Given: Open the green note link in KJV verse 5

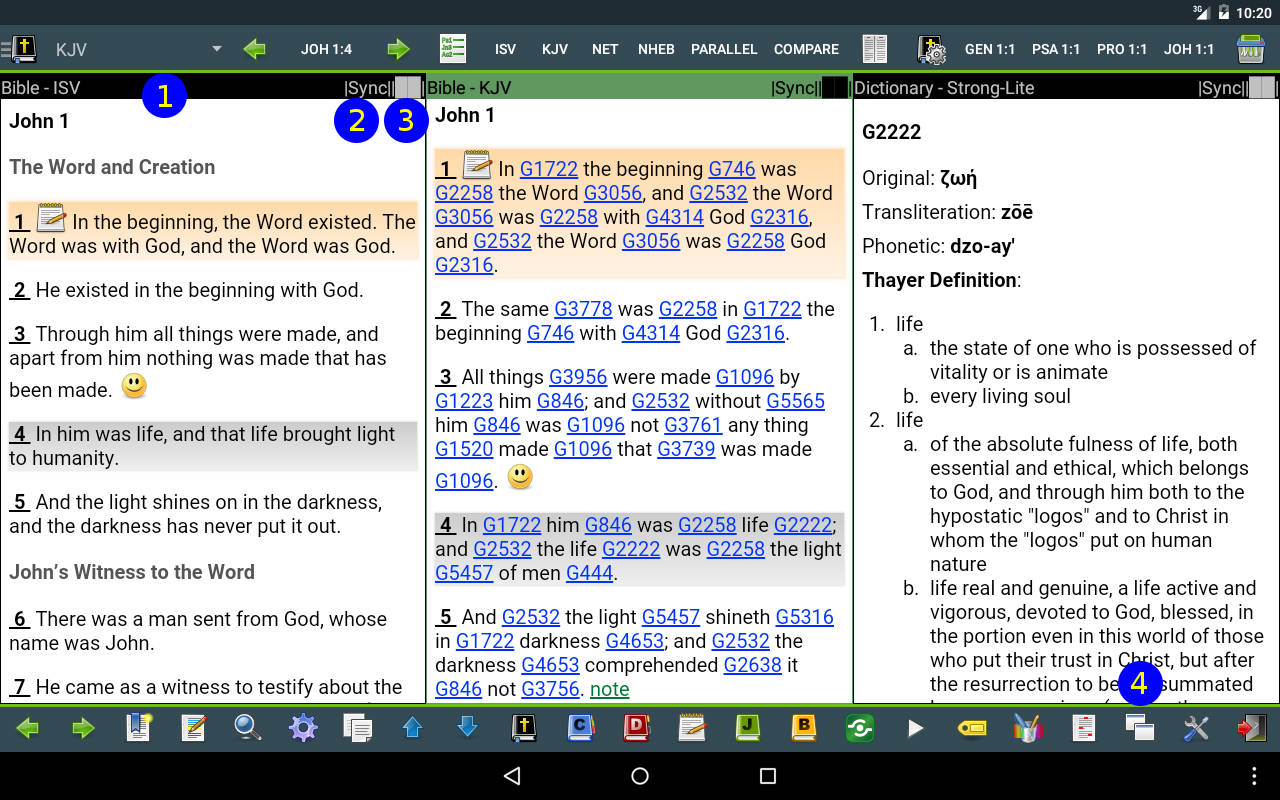Looking at the screenshot, I should tap(610, 689).
